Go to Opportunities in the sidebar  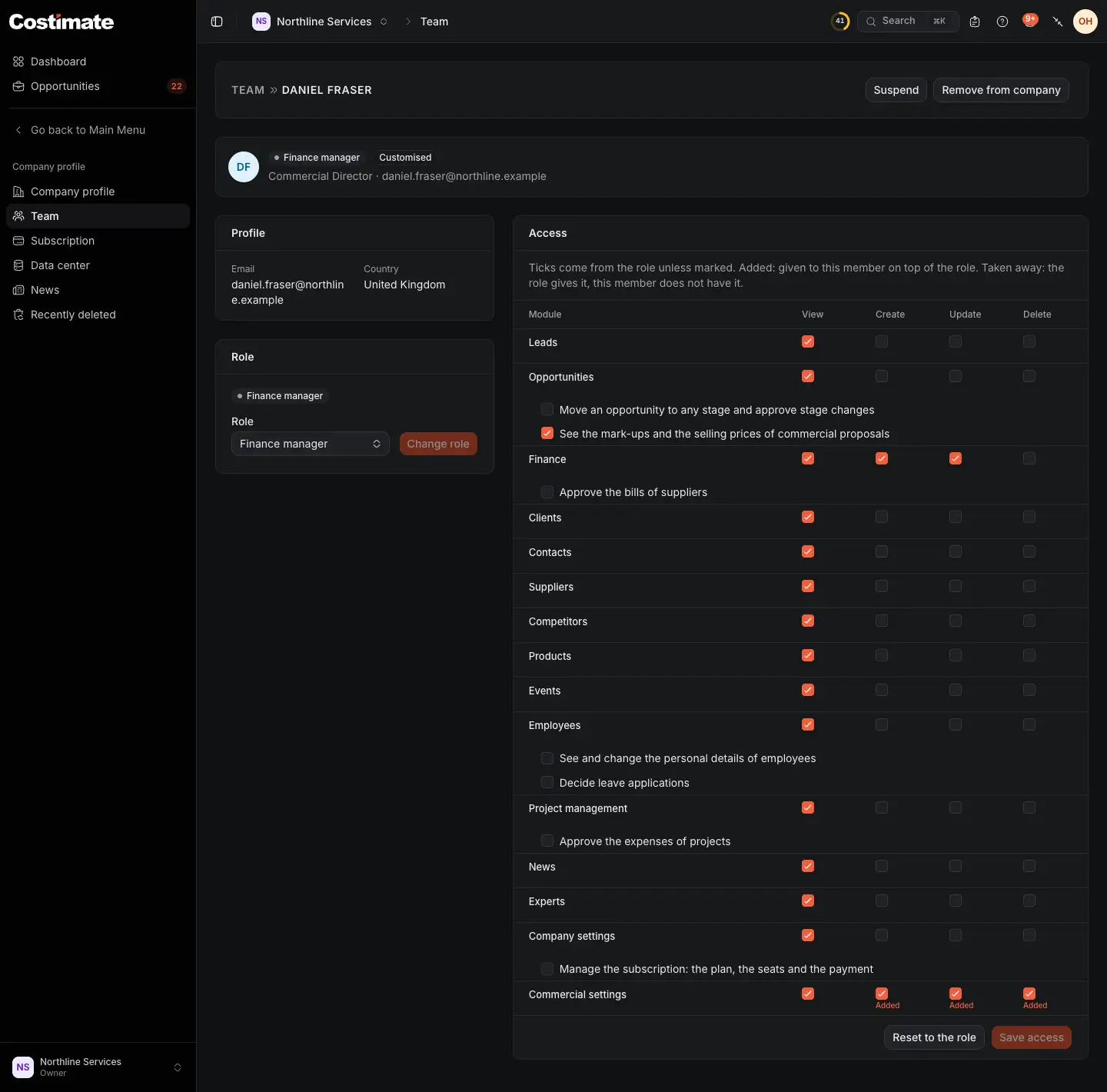pos(98,86)
